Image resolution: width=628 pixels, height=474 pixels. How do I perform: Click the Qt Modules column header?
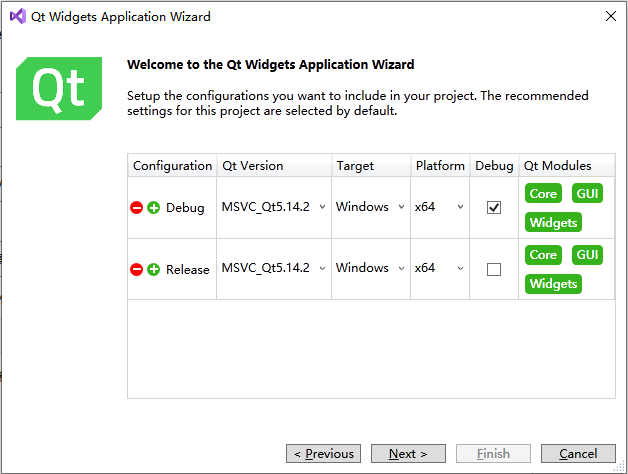point(567,165)
